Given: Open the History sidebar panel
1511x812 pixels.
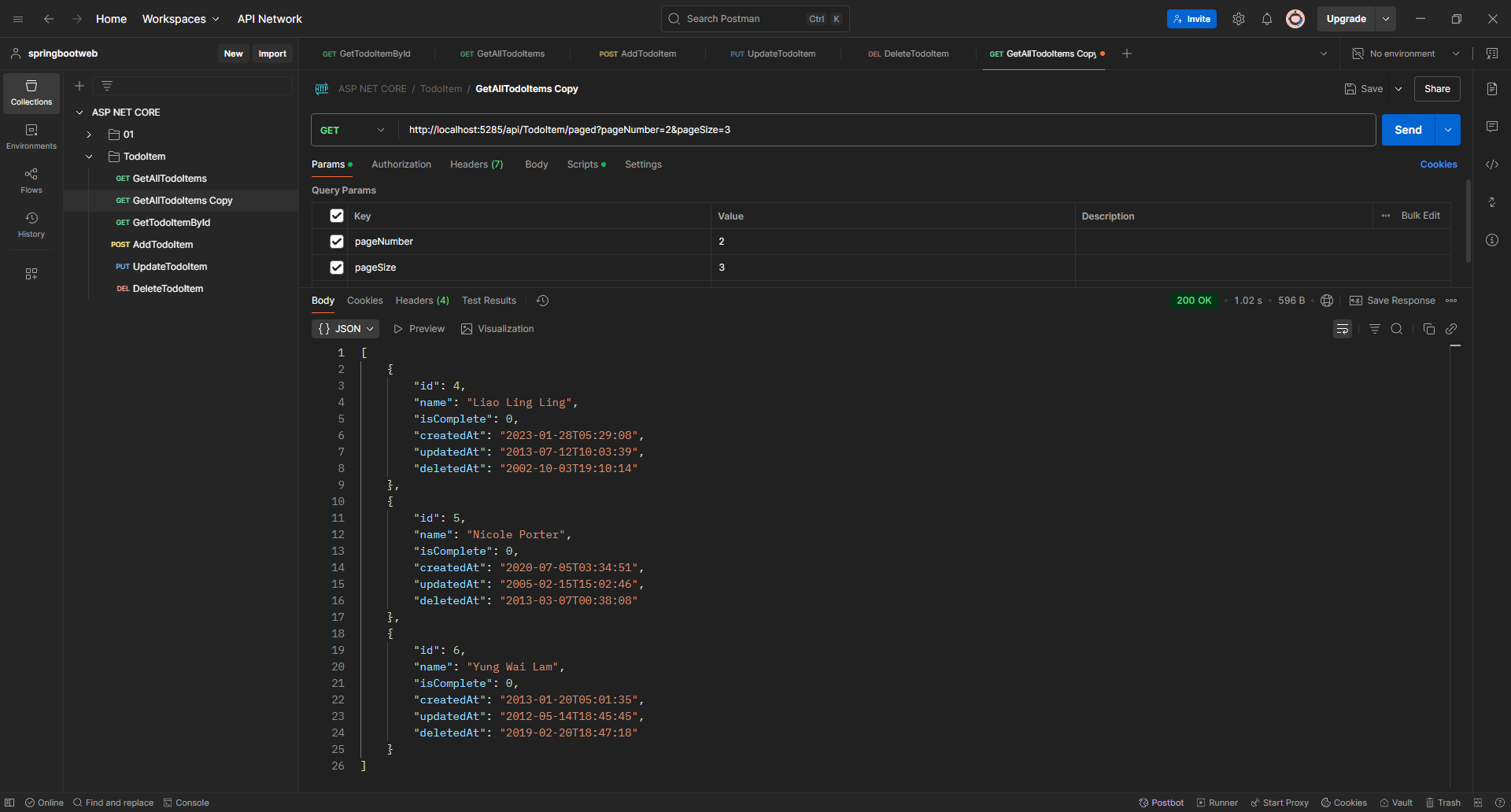Looking at the screenshot, I should 31,224.
